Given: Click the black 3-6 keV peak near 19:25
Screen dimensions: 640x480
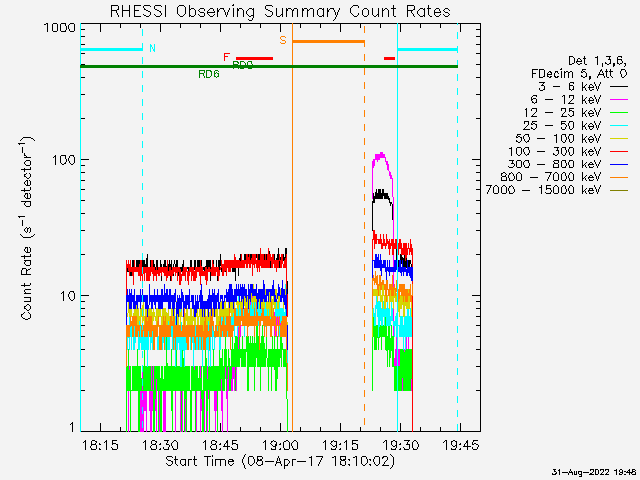Looking at the screenshot, I should [x=382, y=193].
